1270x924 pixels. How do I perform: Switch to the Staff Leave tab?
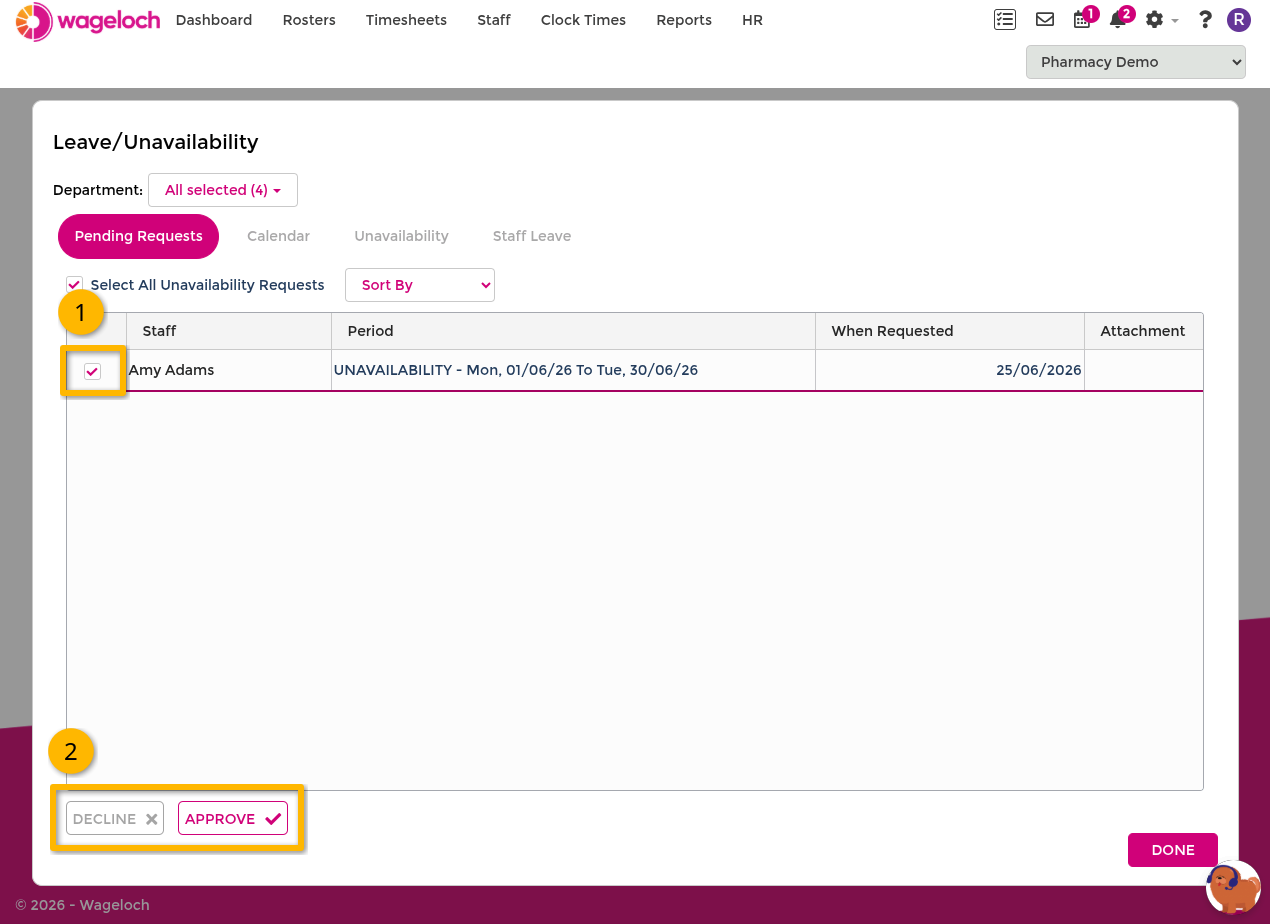tap(532, 236)
